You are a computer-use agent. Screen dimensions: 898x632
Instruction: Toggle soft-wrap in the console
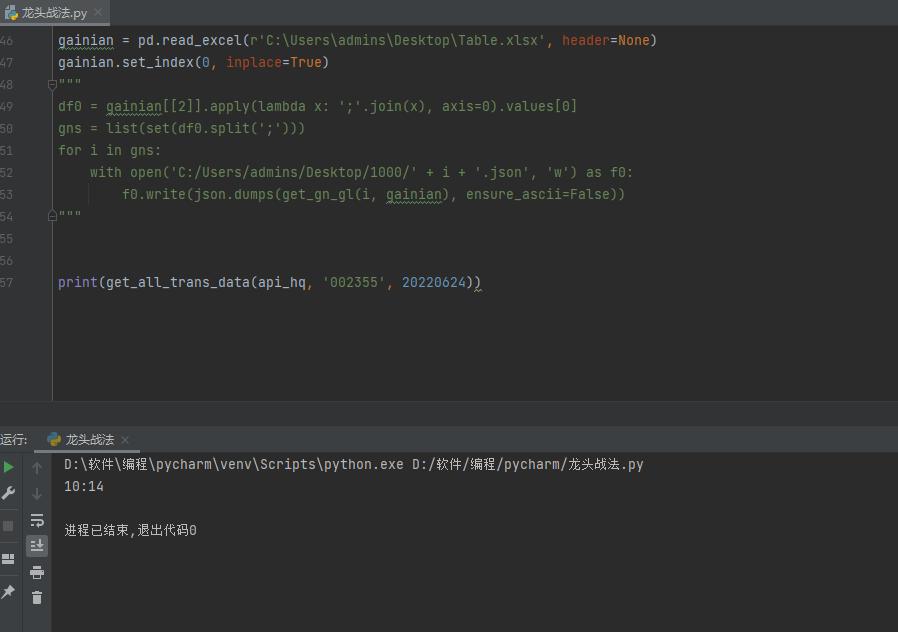click(x=37, y=520)
